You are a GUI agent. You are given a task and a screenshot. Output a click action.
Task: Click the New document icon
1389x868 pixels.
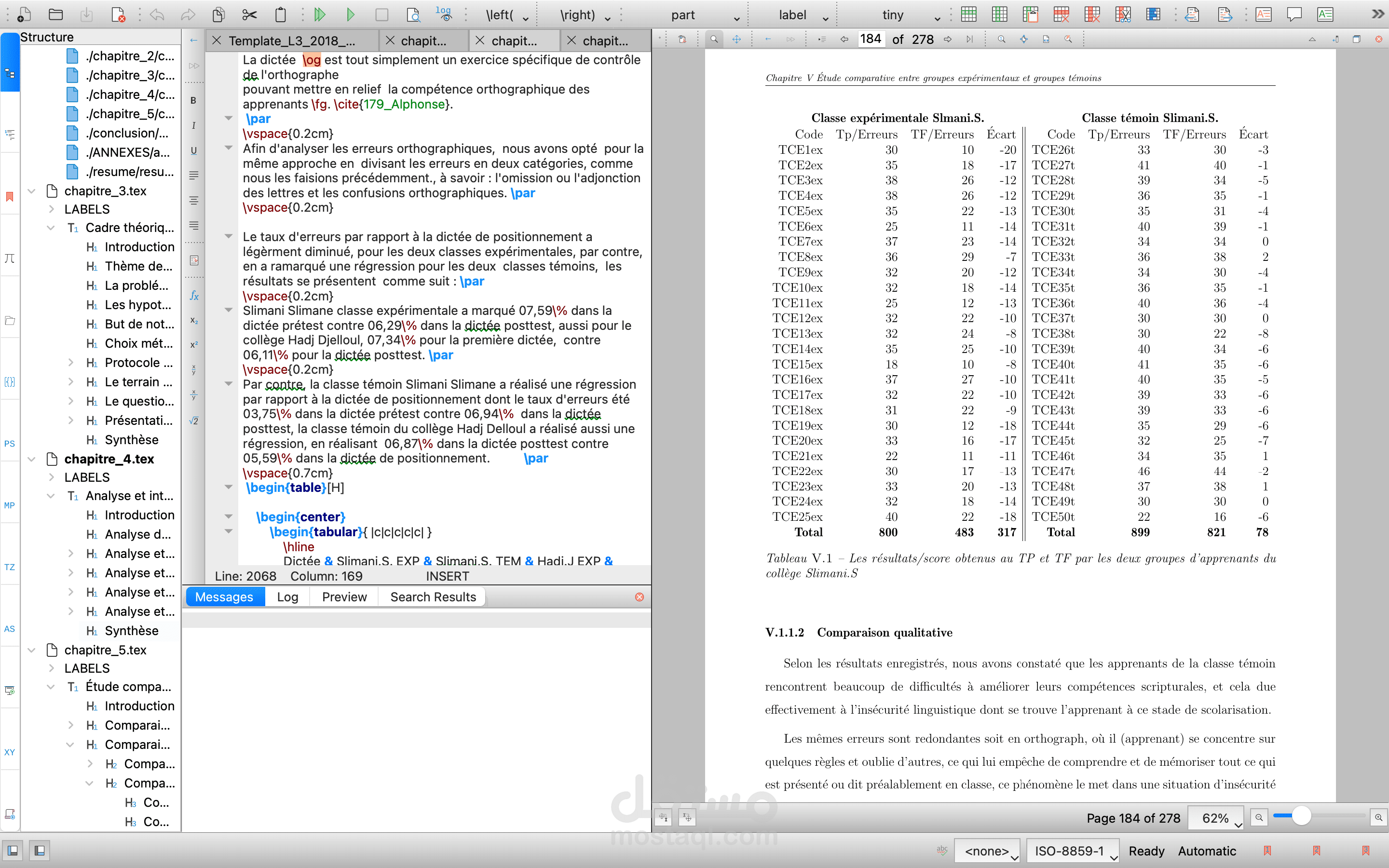tap(24, 14)
